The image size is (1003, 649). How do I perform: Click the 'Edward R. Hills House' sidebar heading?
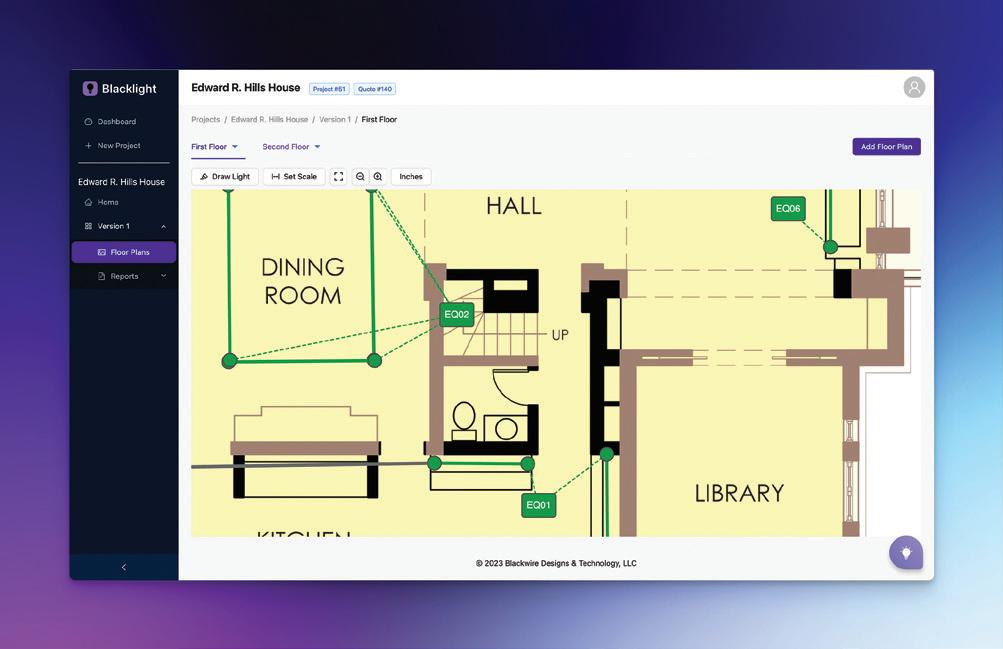coord(122,182)
